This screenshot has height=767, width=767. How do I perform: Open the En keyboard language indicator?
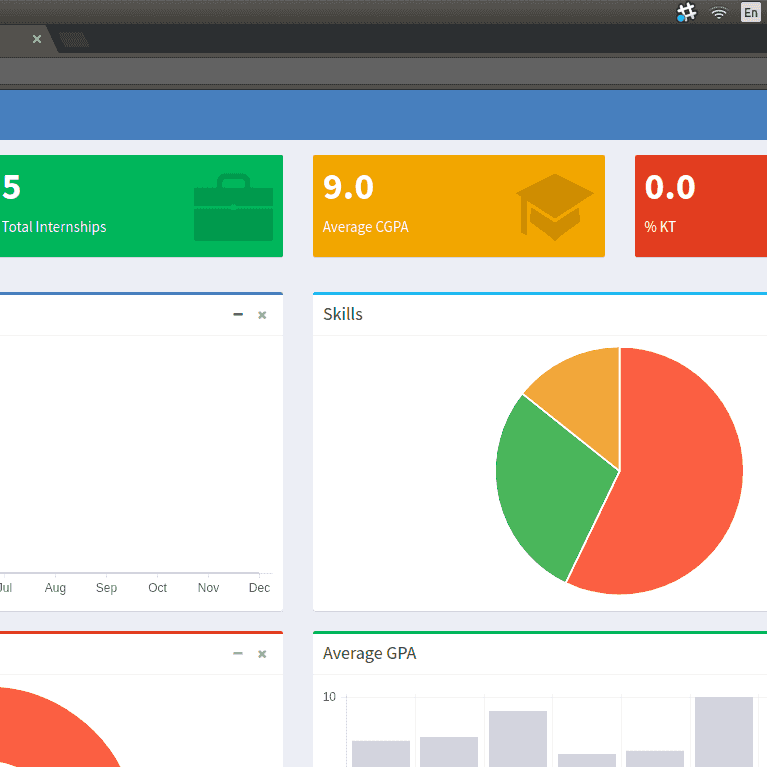pos(750,12)
